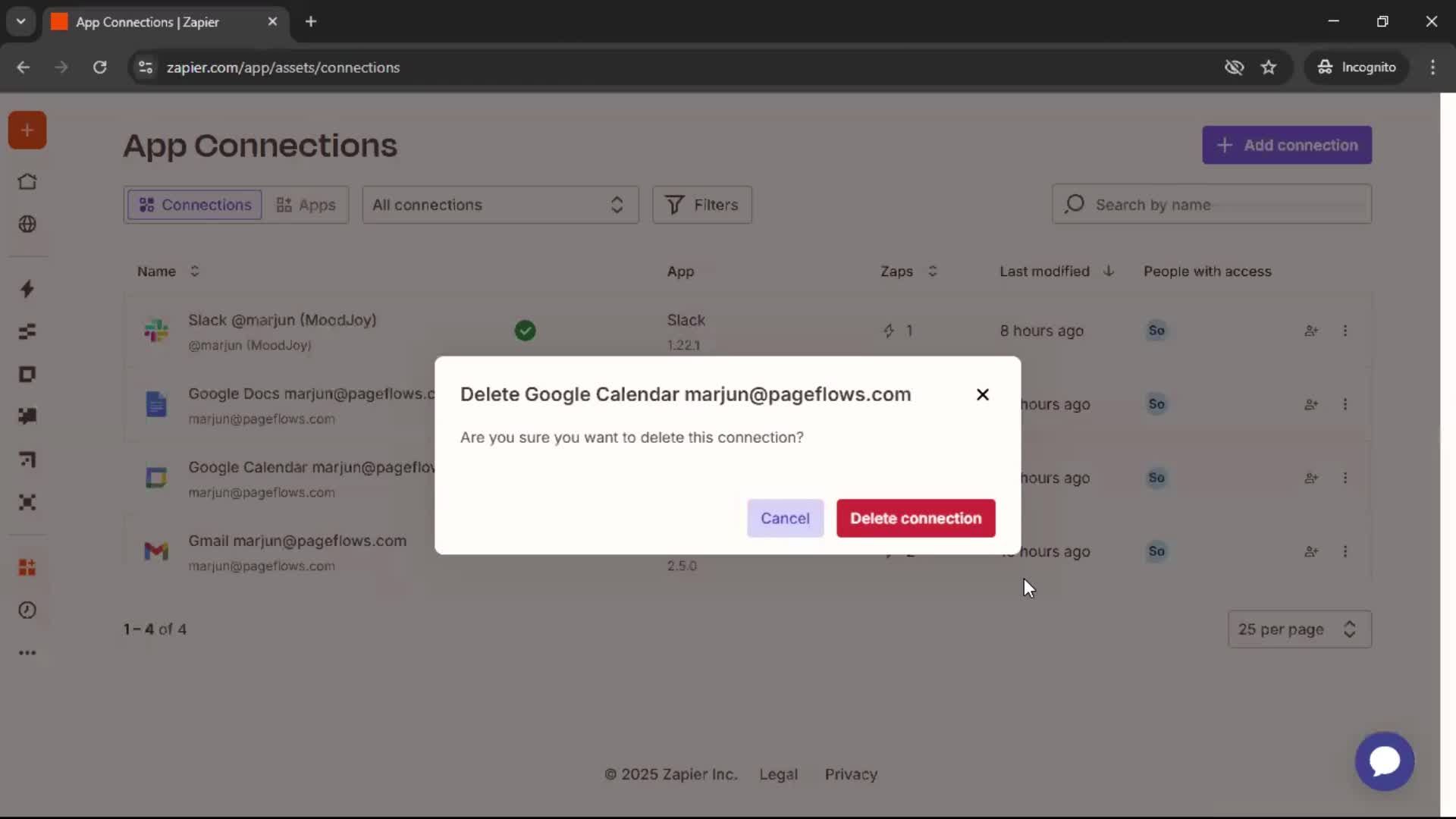Sort by Last modified column header

coord(1056,271)
